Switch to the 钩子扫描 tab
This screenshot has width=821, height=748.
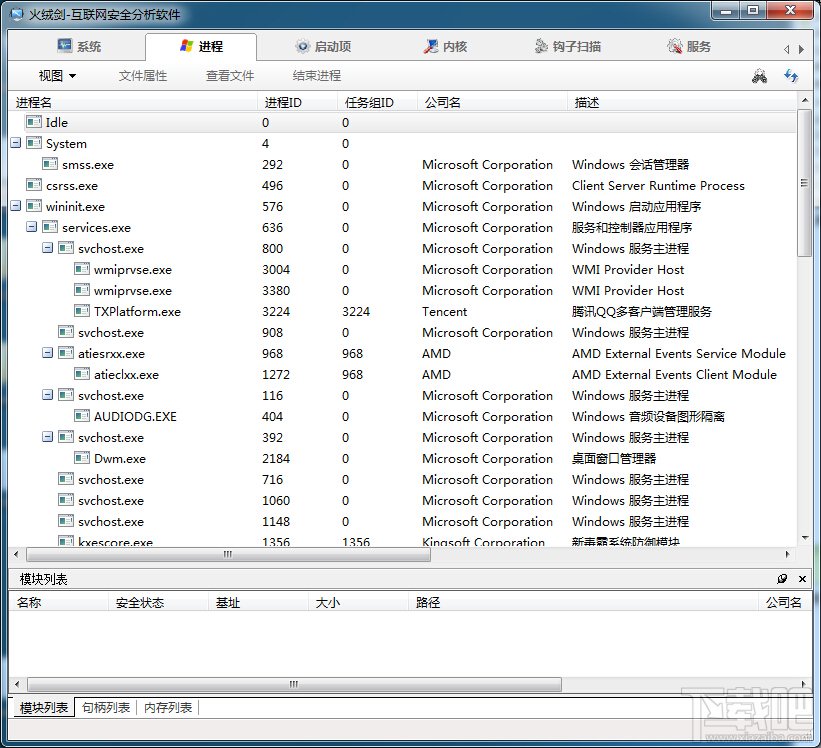pos(568,47)
